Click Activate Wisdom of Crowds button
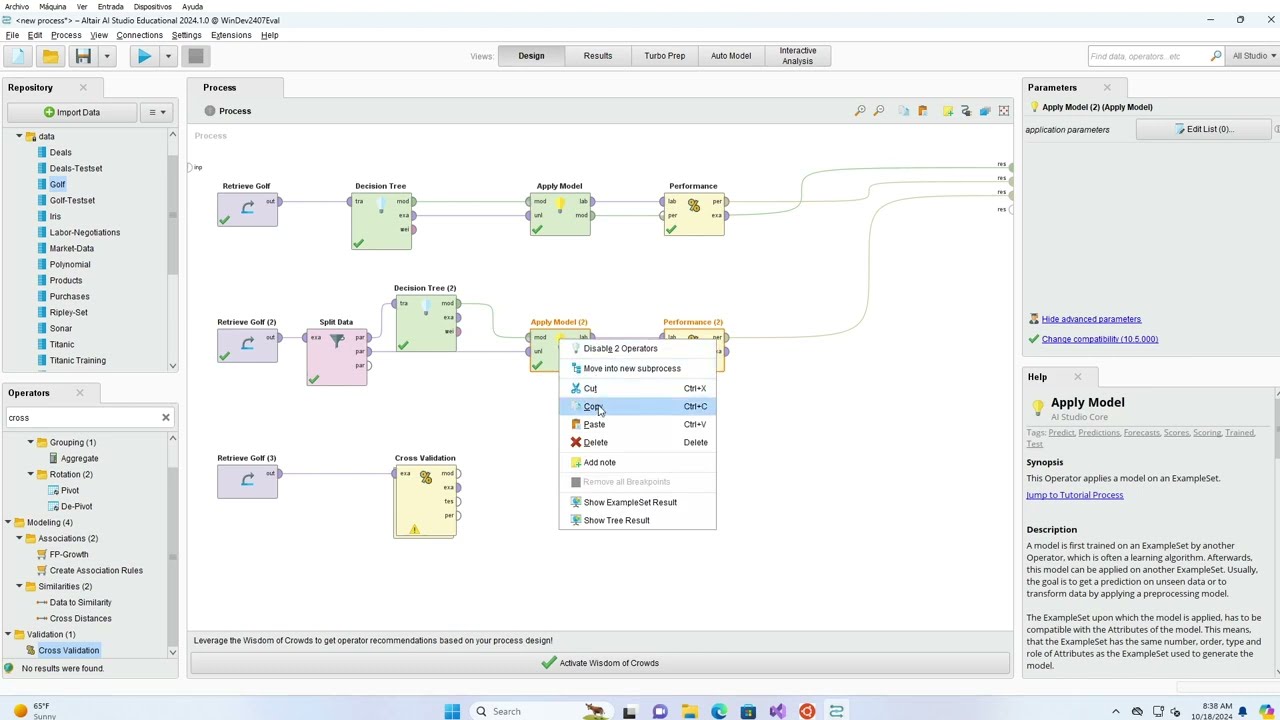This screenshot has height=720, width=1280. click(600, 663)
